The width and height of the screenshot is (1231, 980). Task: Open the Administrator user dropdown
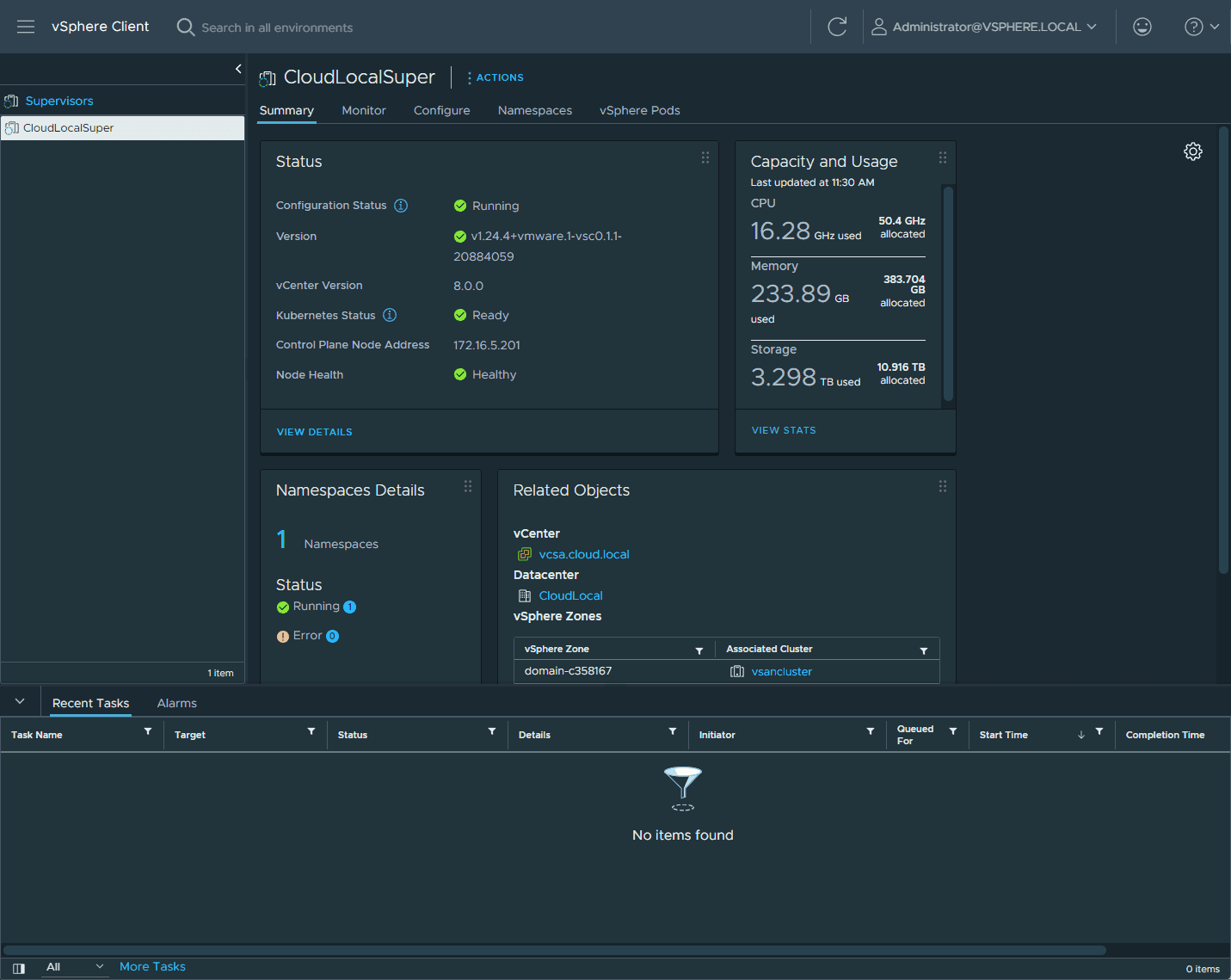[x=984, y=27]
